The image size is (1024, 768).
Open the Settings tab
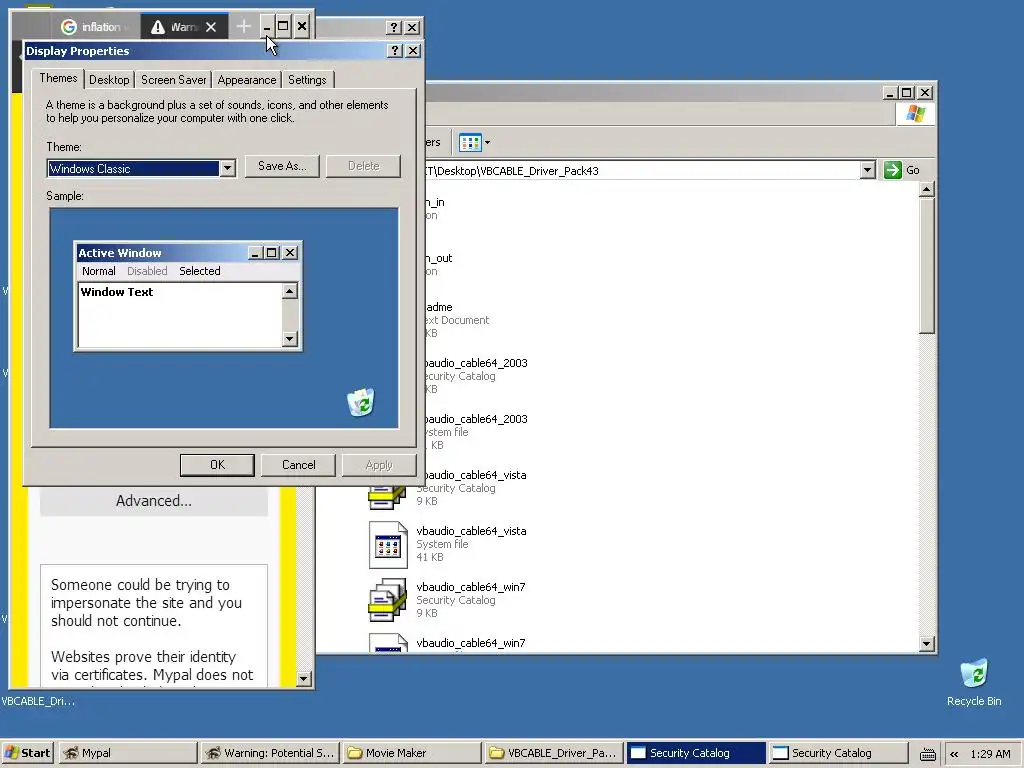307,80
